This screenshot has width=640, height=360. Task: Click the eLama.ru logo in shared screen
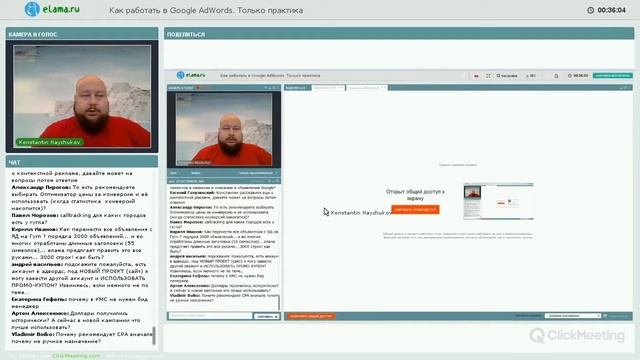click(191, 75)
